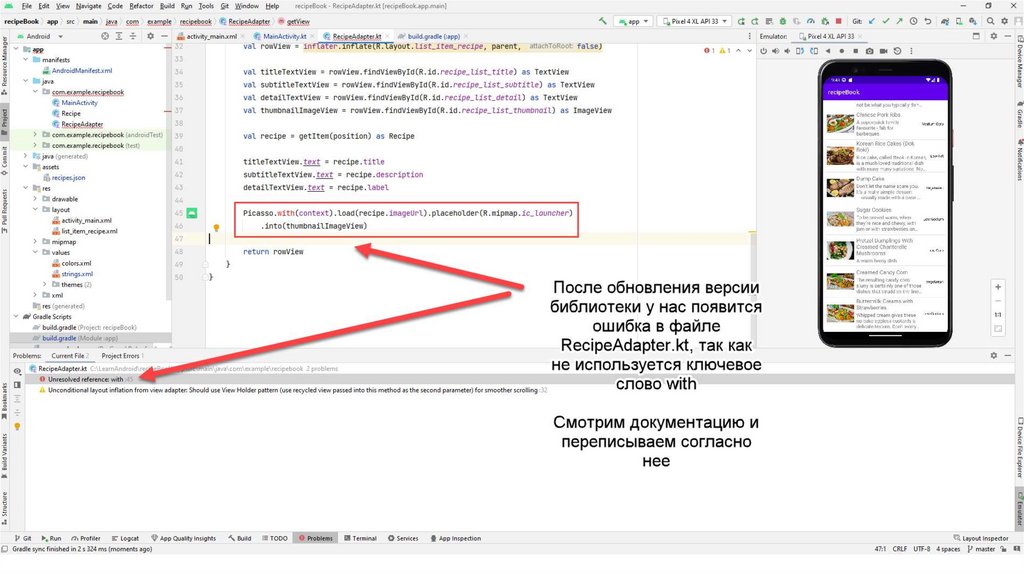Viewport: 1024px width, 574px height.
Task: Switch to the MainActivity.kt editor tab
Action: click(x=284, y=36)
